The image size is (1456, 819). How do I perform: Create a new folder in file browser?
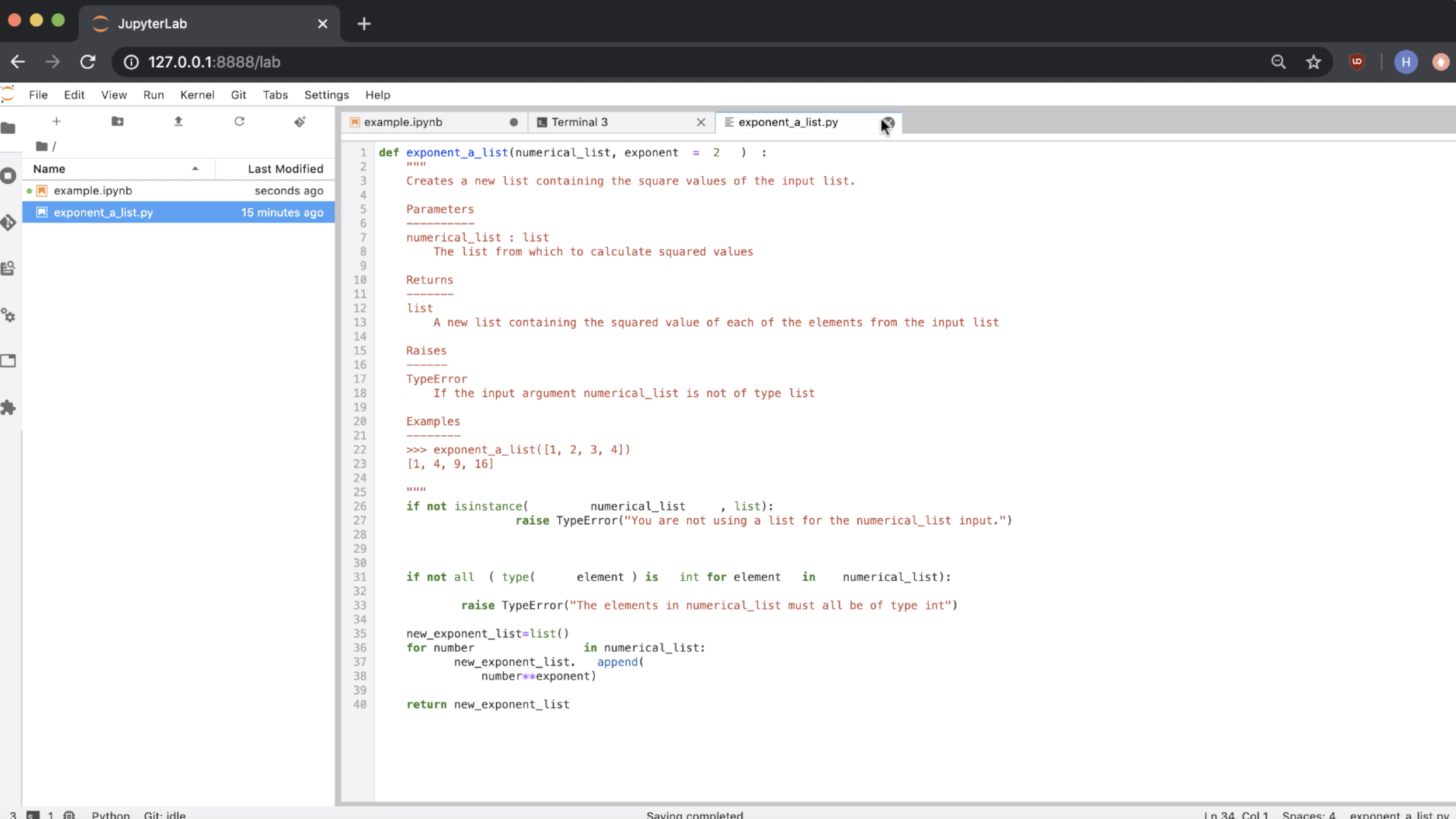118,121
